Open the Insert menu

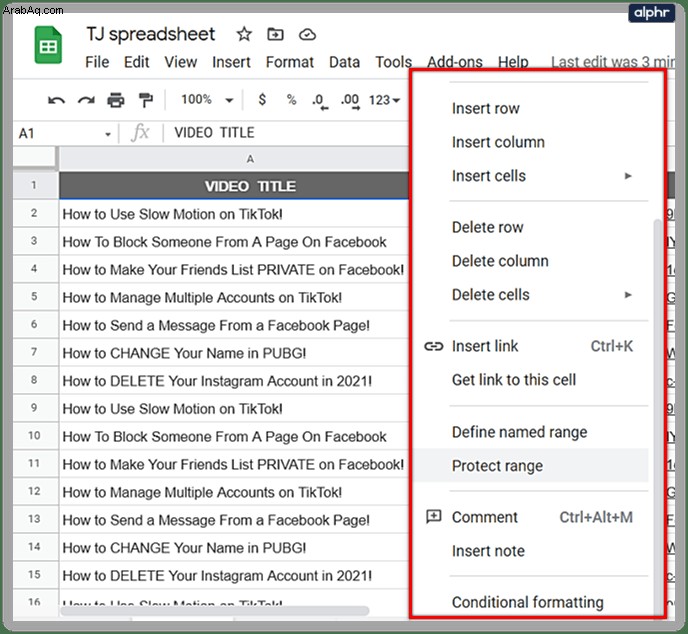click(231, 62)
